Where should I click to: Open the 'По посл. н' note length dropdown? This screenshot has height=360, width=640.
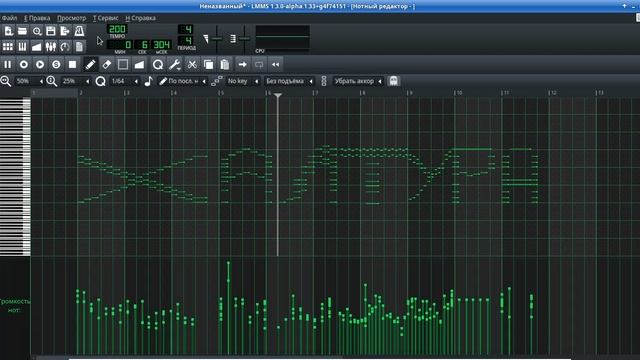tap(182, 81)
